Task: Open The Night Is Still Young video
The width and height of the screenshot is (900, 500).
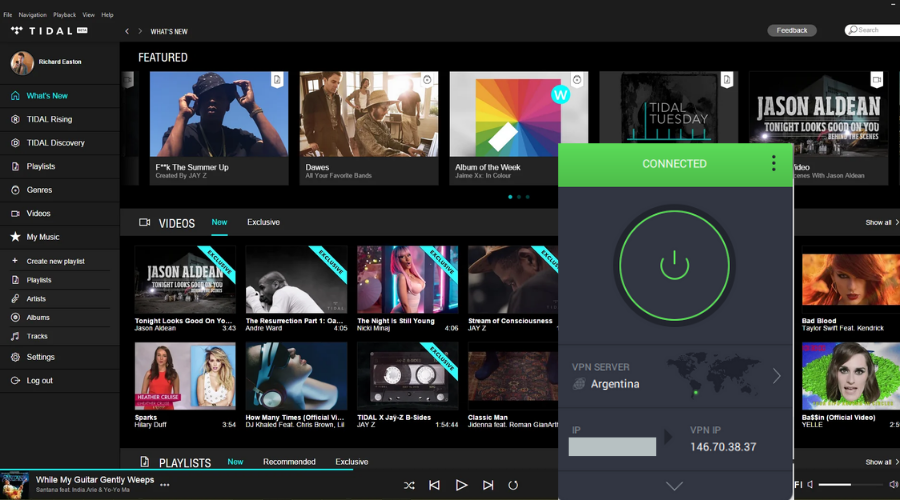Action: coord(408,280)
